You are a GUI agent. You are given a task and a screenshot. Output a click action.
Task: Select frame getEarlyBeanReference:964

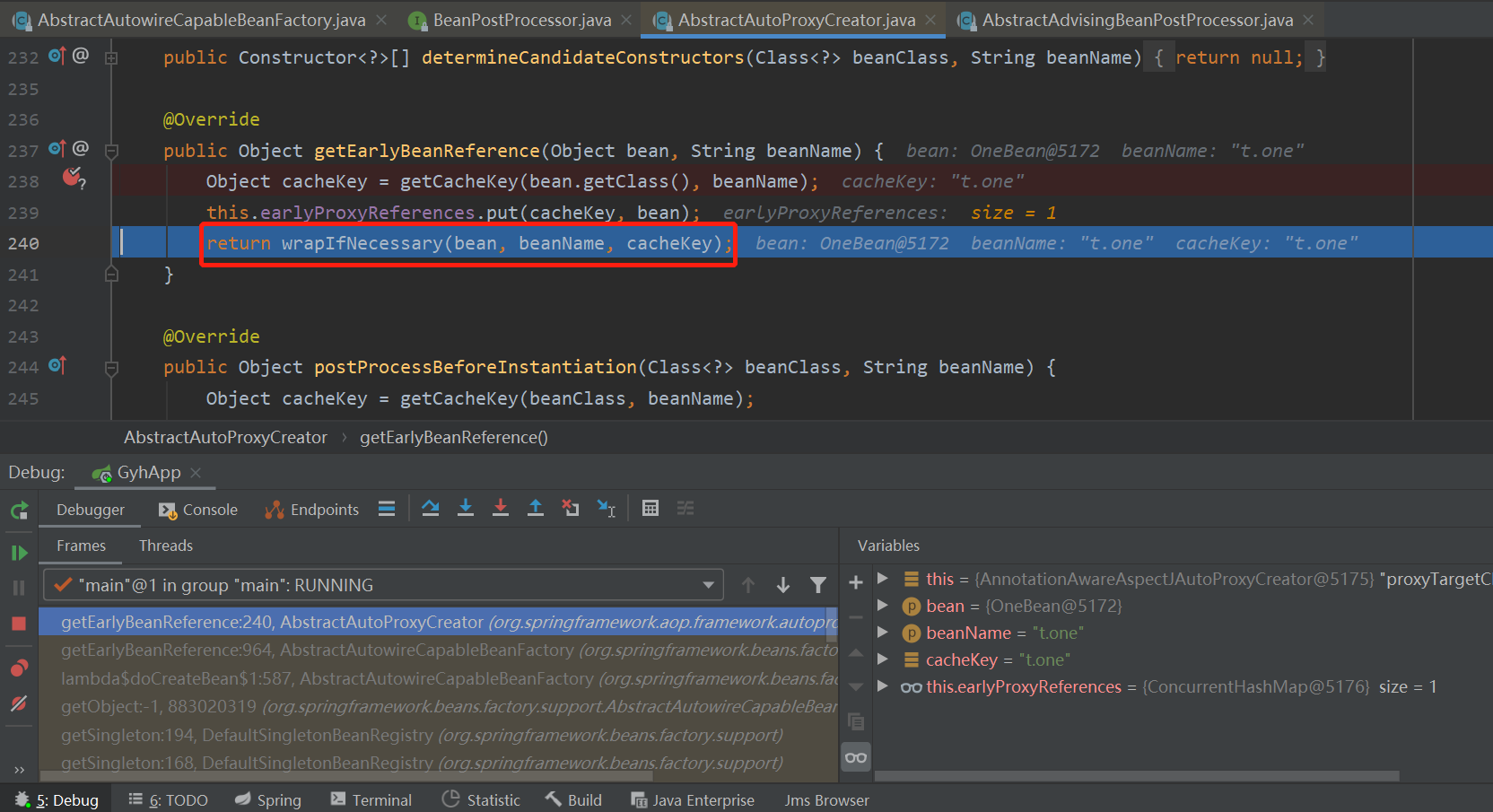coord(438,650)
